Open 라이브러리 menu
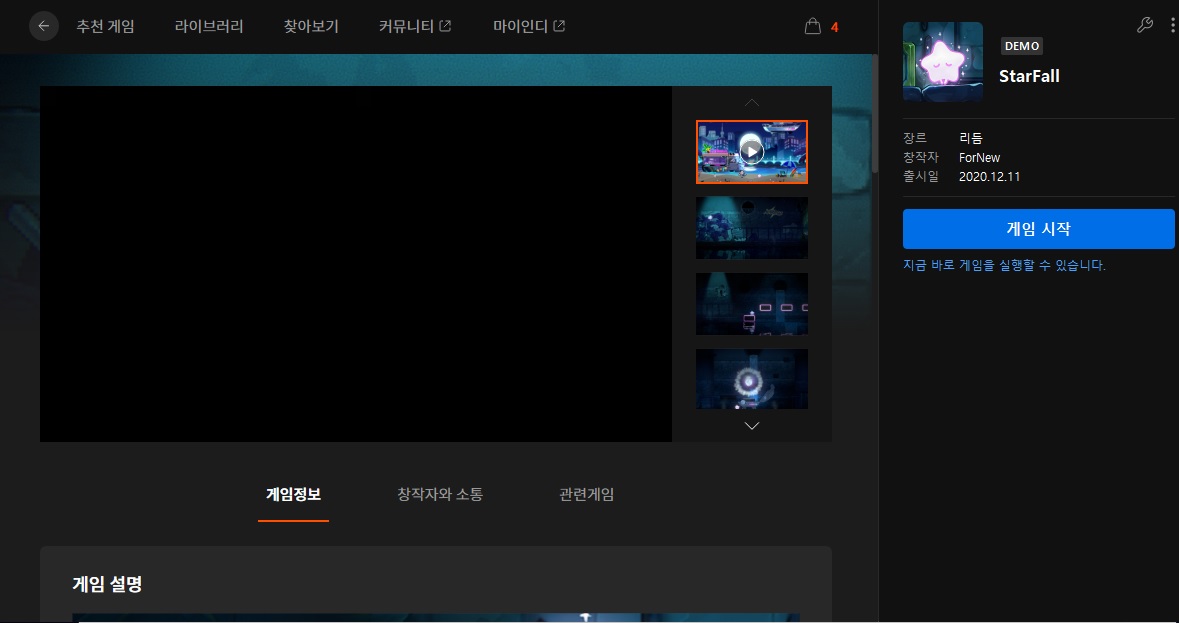This screenshot has width=1179, height=623. [x=209, y=26]
